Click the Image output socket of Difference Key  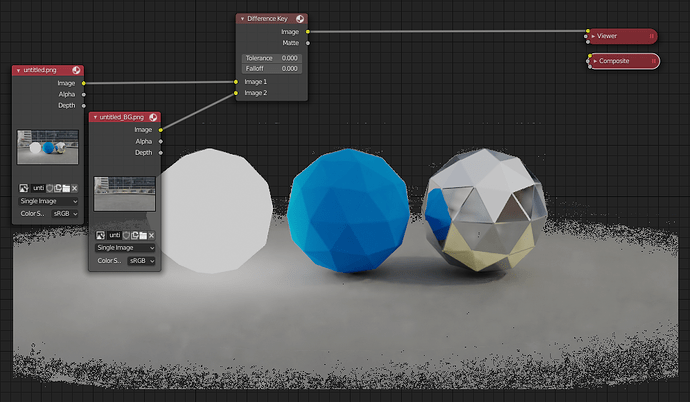click(x=308, y=32)
